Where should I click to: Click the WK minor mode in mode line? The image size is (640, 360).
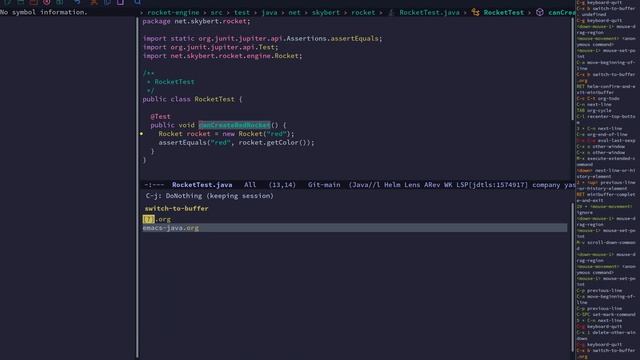click(x=448, y=185)
